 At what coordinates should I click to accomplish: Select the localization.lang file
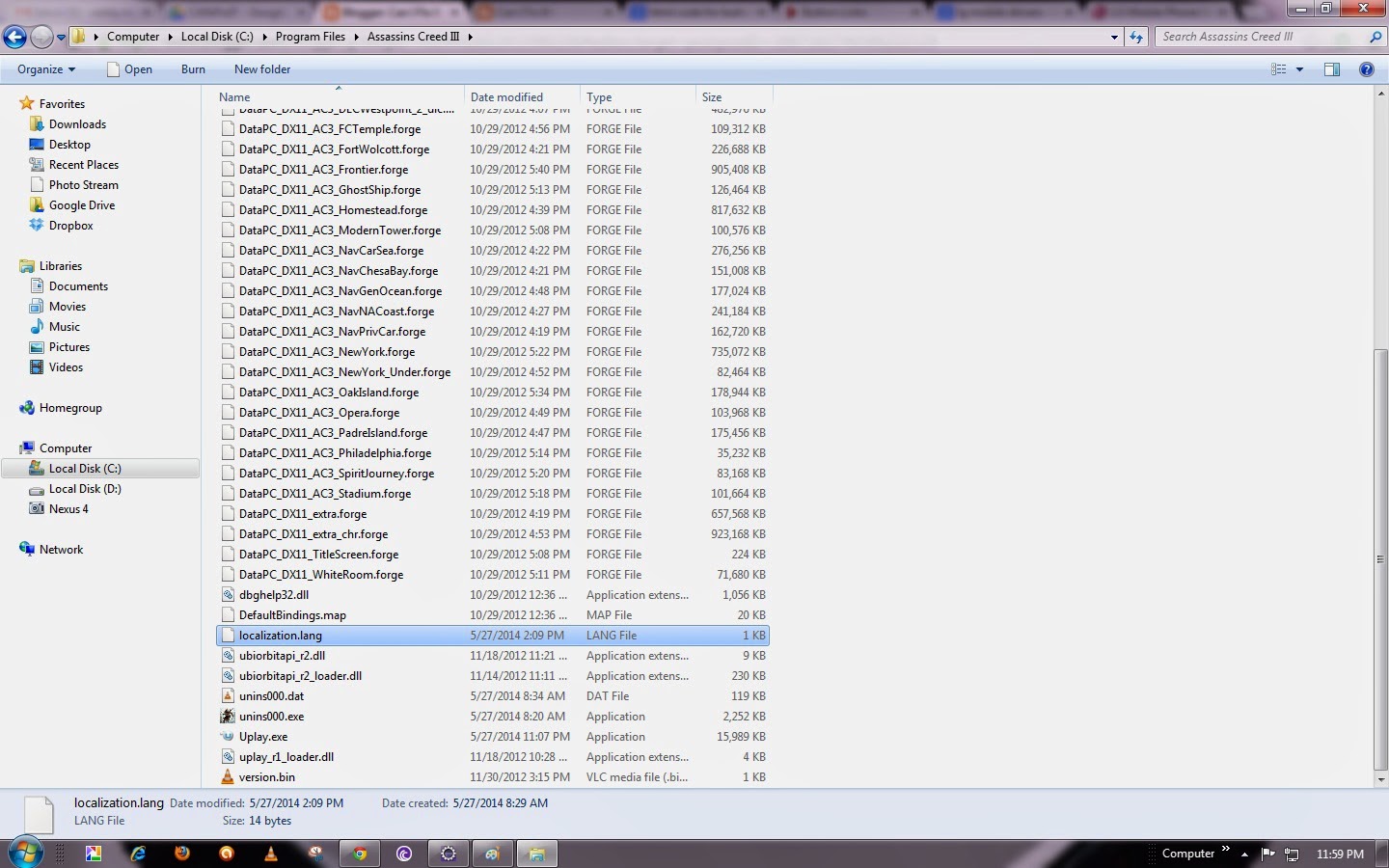coord(493,636)
